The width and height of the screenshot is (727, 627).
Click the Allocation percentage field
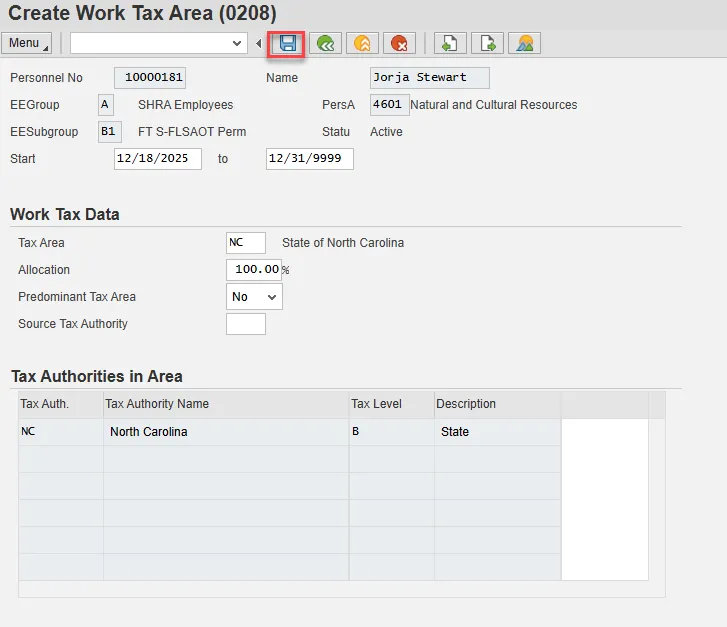tap(254, 270)
